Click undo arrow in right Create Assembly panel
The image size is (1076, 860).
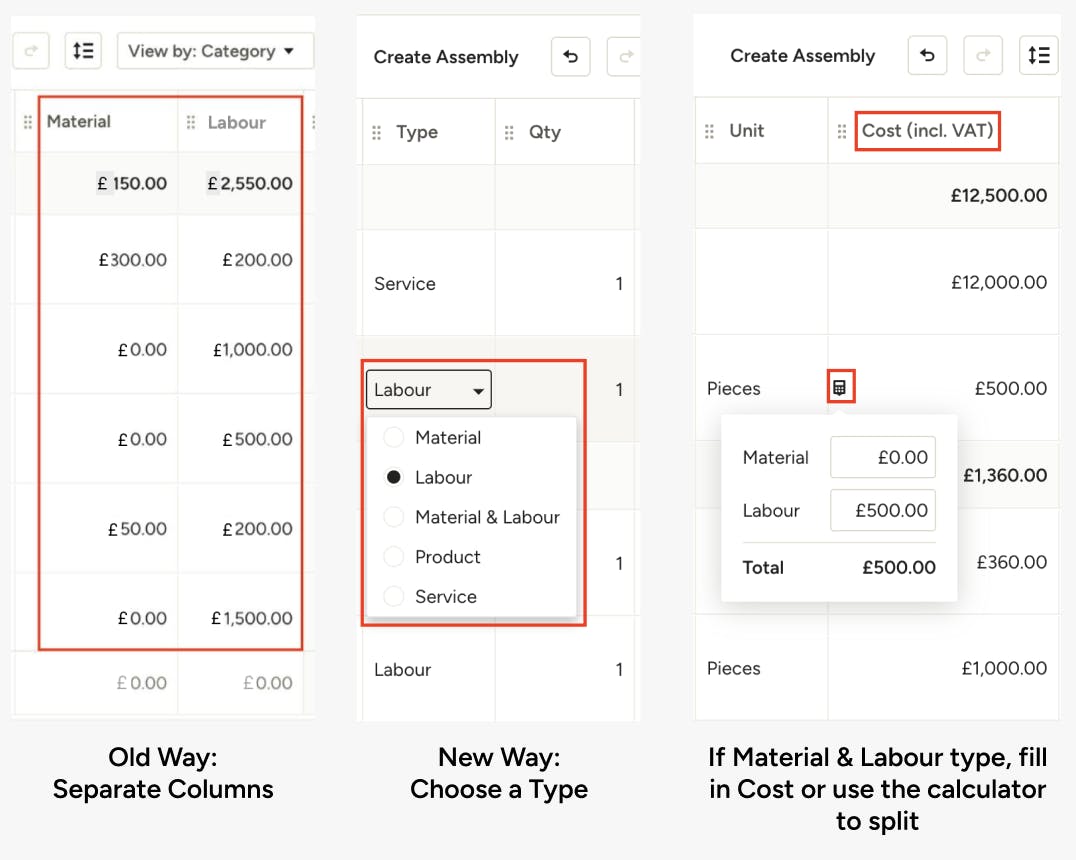click(927, 56)
